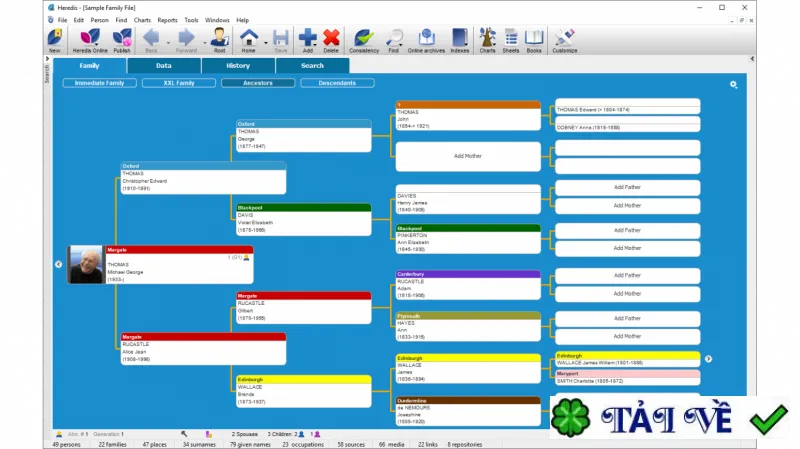Click '49 persons' in status bar
This screenshot has width=800, height=449.
click(66, 445)
